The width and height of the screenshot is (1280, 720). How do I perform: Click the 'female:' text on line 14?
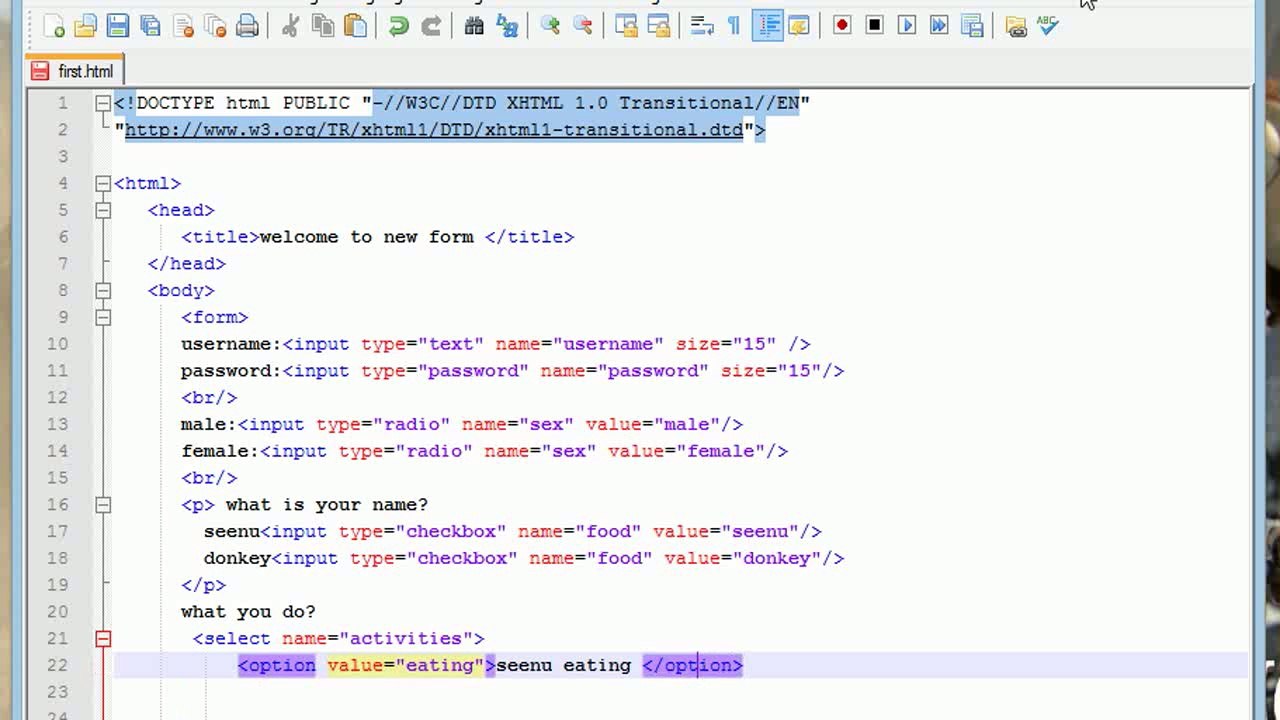(220, 451)
